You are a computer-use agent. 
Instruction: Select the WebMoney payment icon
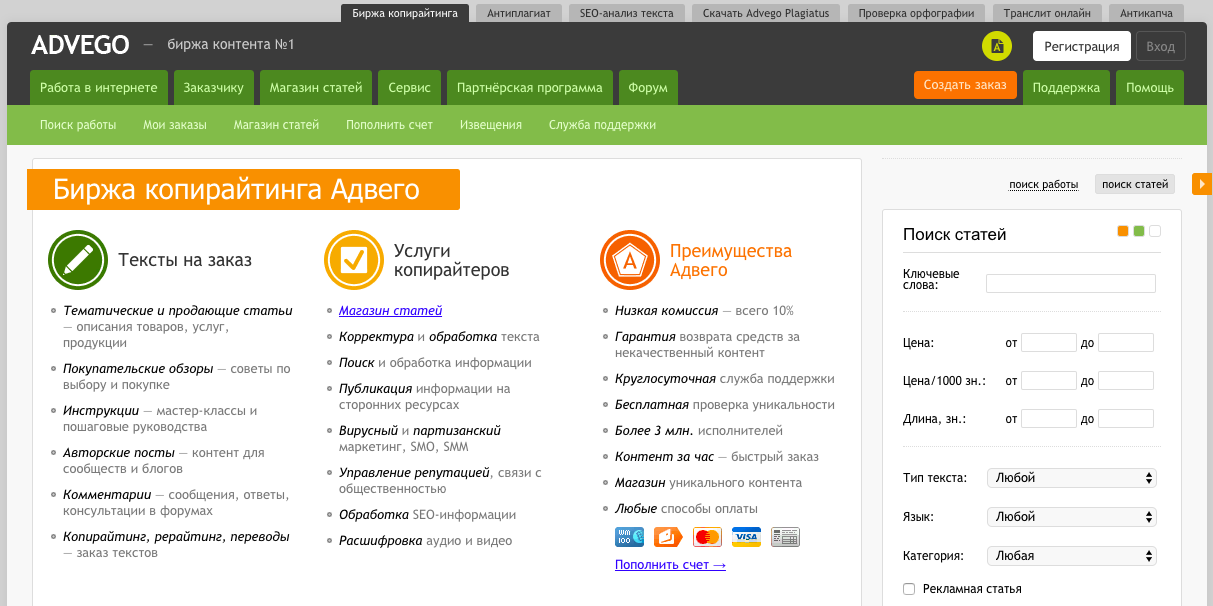point(630,537)
